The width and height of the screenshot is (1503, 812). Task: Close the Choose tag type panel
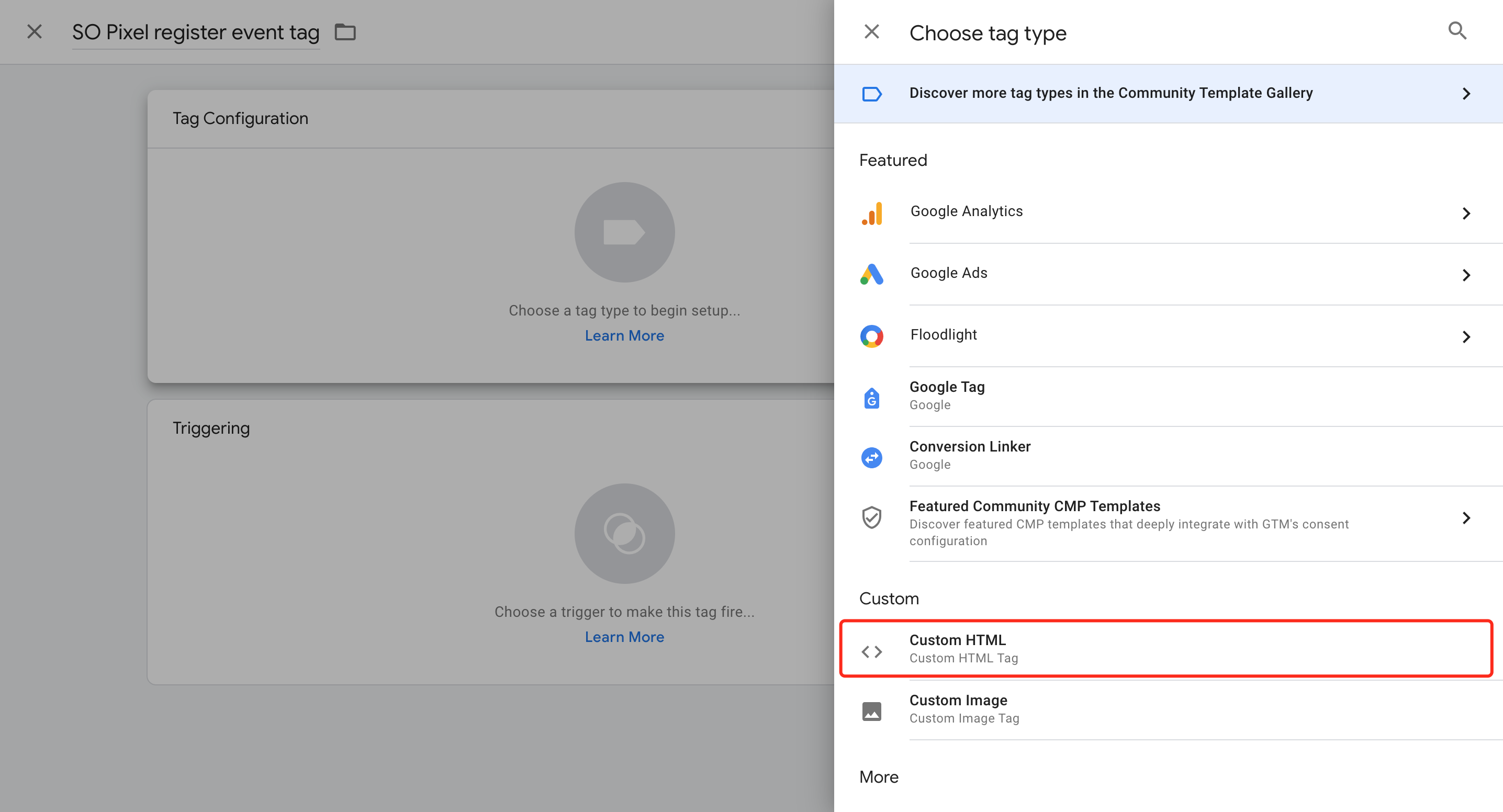point(871,31)
